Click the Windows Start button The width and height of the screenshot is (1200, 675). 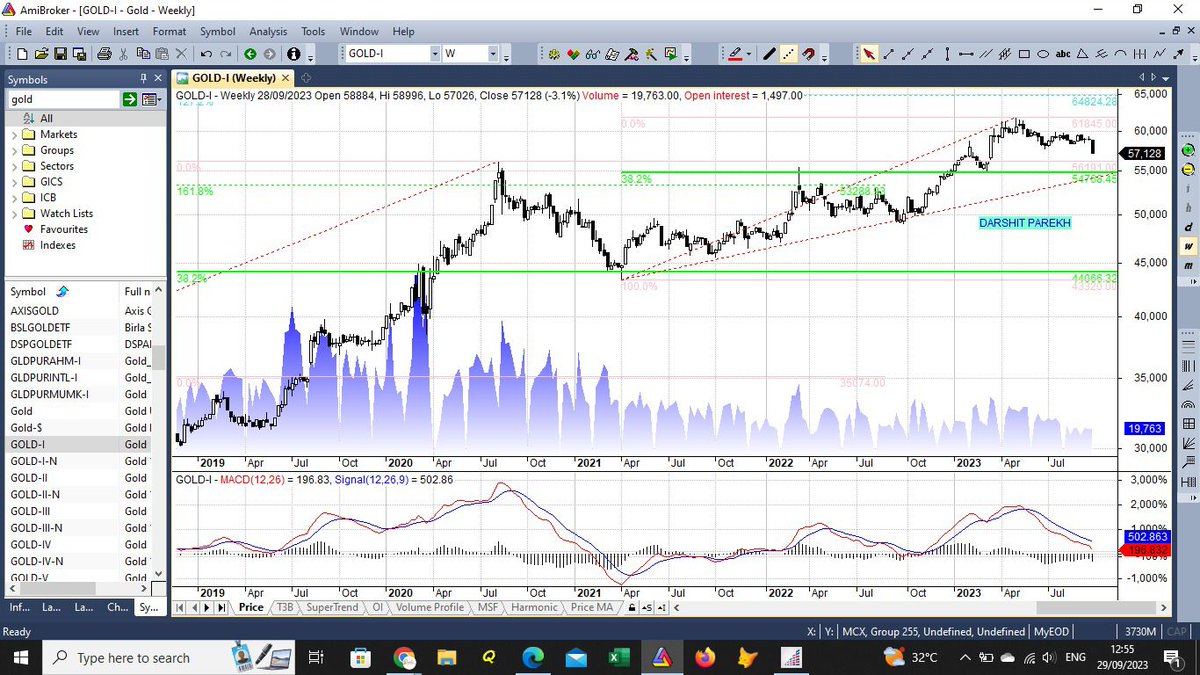click(x=22, y=657)
